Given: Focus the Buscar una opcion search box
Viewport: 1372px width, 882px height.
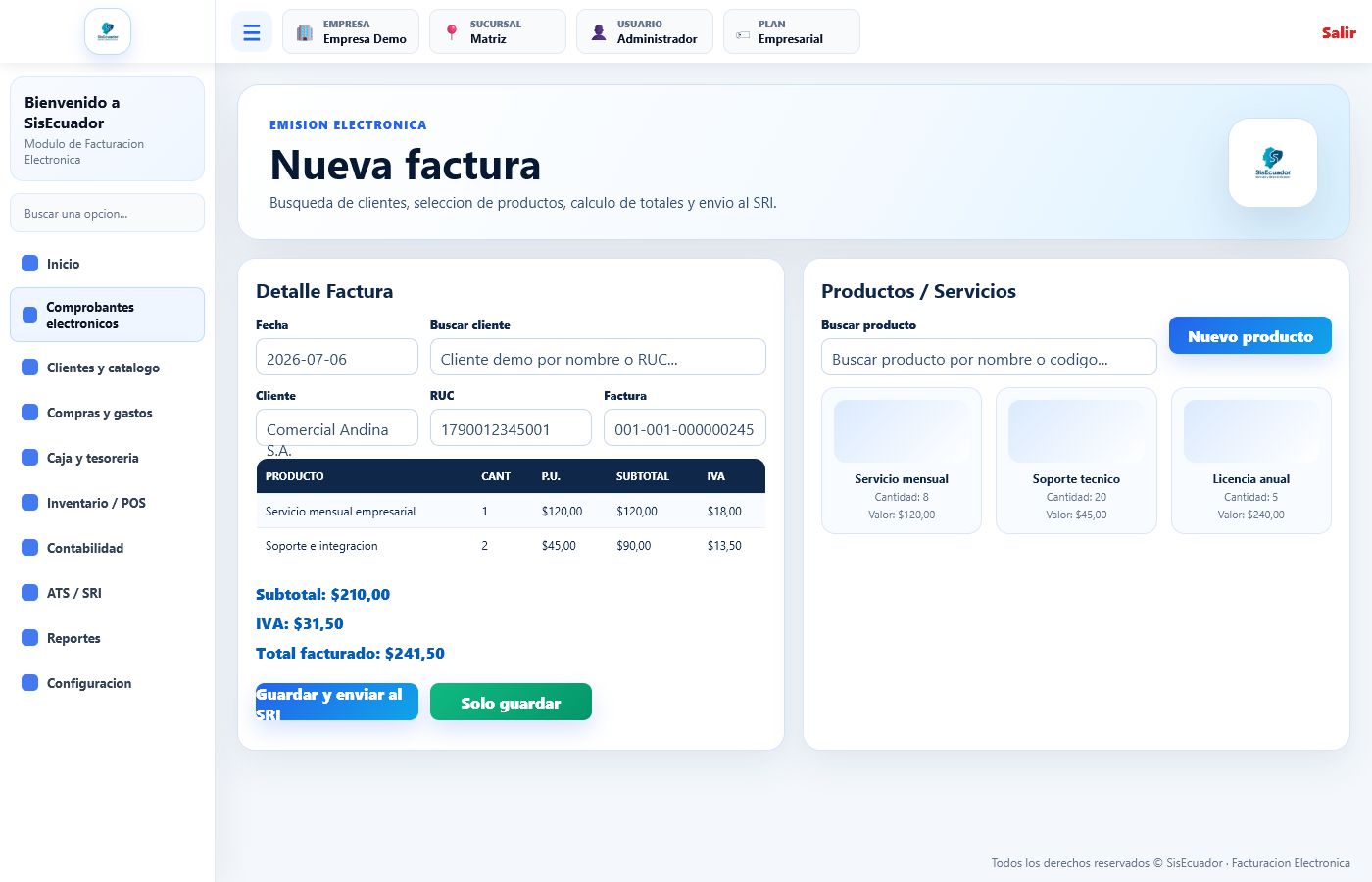Looking at the screenshot, I should click(107, 213).
